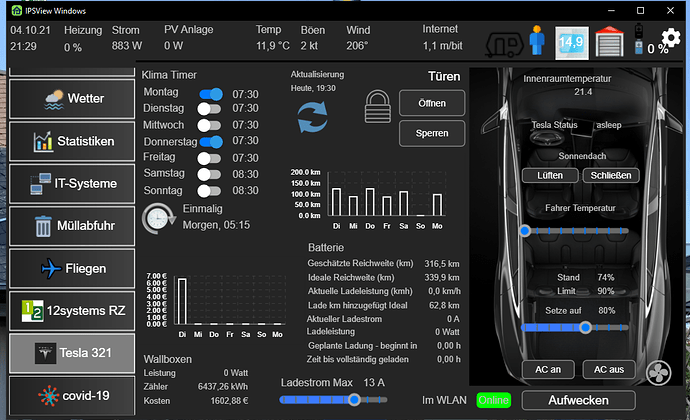Click the garage door icon

tap(609, 42)
